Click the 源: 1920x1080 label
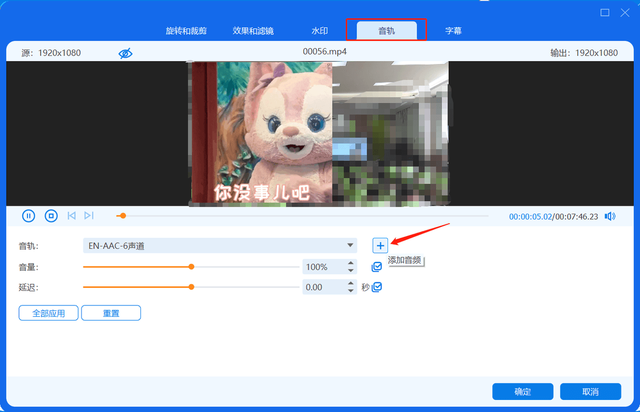 pos(51,53)
